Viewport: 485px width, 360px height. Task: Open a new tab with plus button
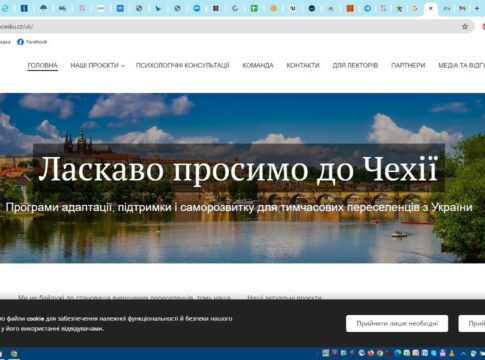477,9
